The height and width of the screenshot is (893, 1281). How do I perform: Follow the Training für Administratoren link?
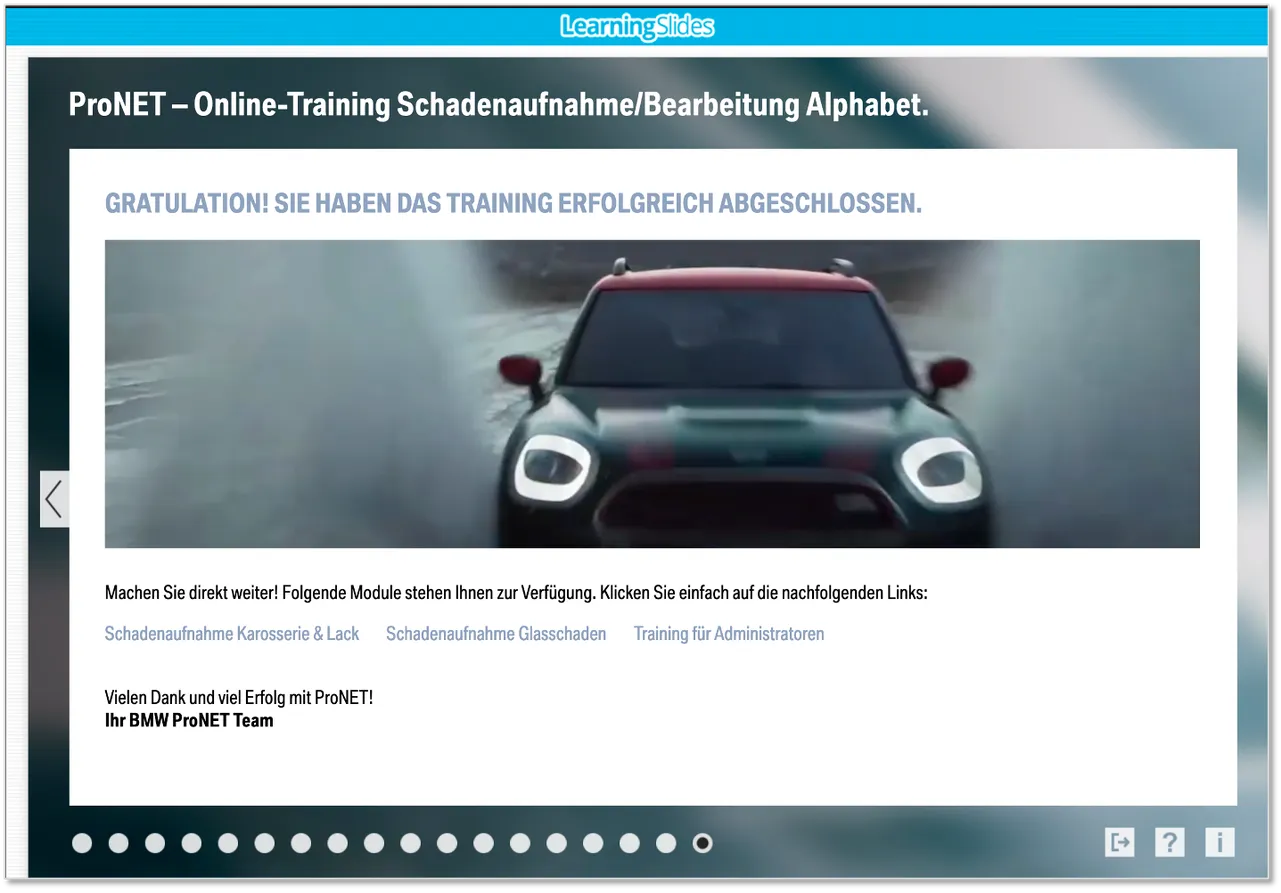click(x=729, y=634)
